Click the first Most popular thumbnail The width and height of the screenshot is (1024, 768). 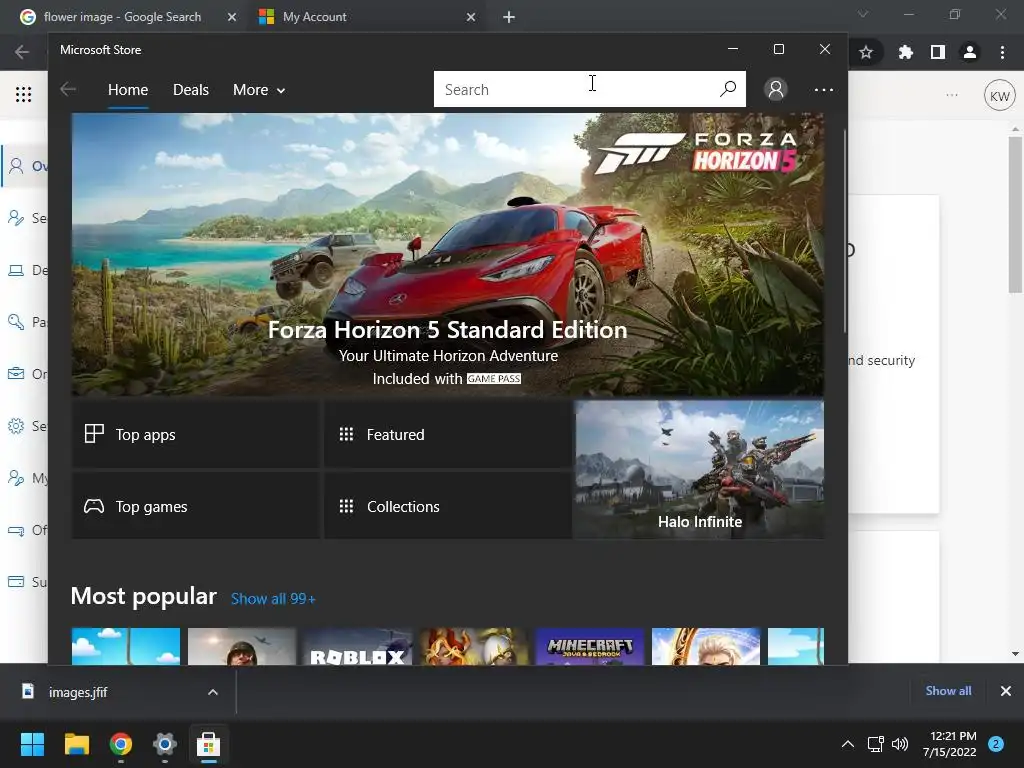coord(125,647)
